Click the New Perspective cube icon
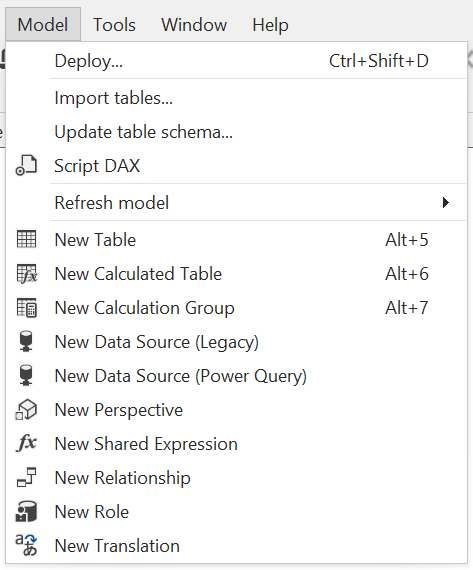Image resolution: width=473 pixels, height=570 pixels. [26, 410]
